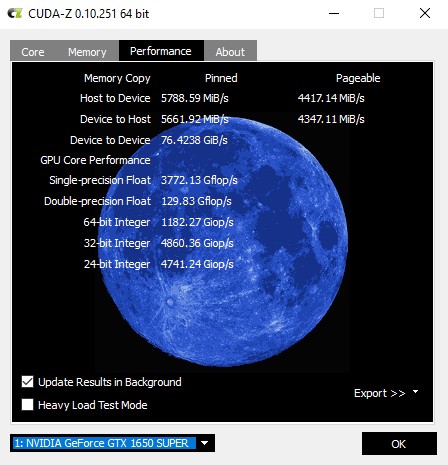448x465 pixels.
Task: Click the CUDA-Z 0.10.251 64 bit title text
Action: (89, 14)
